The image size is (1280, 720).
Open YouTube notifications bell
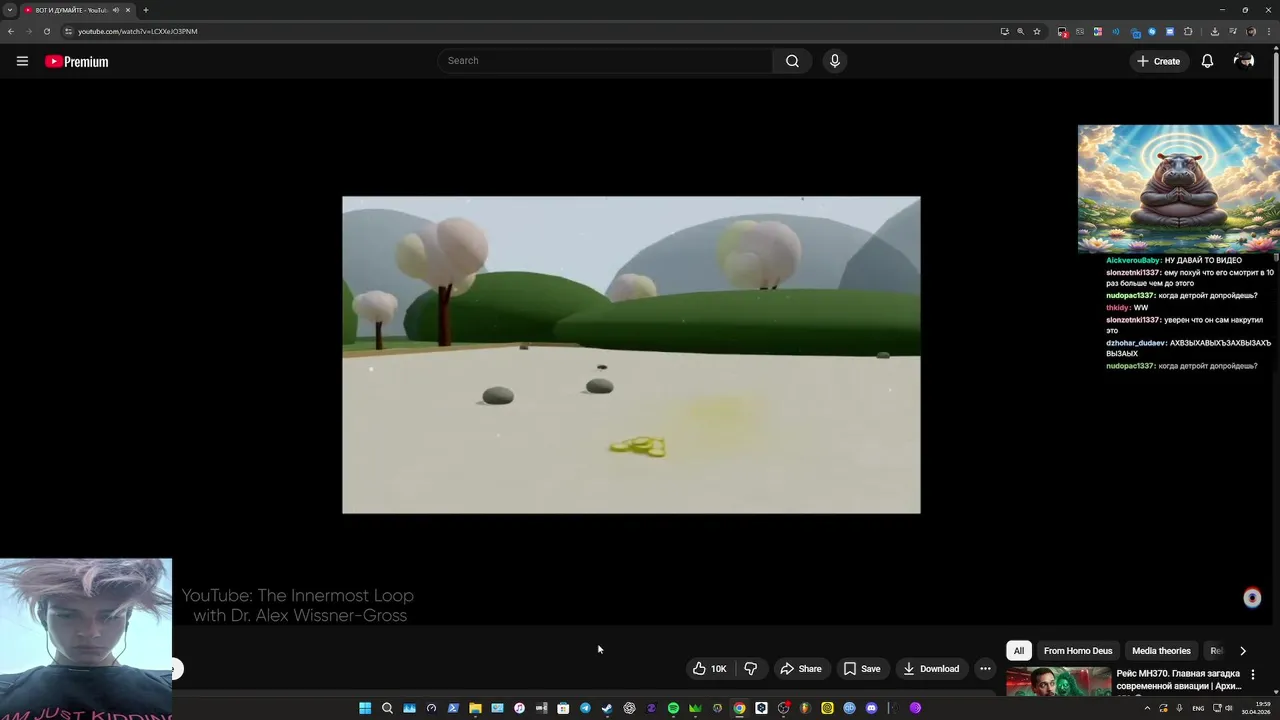click(1207, 61)
